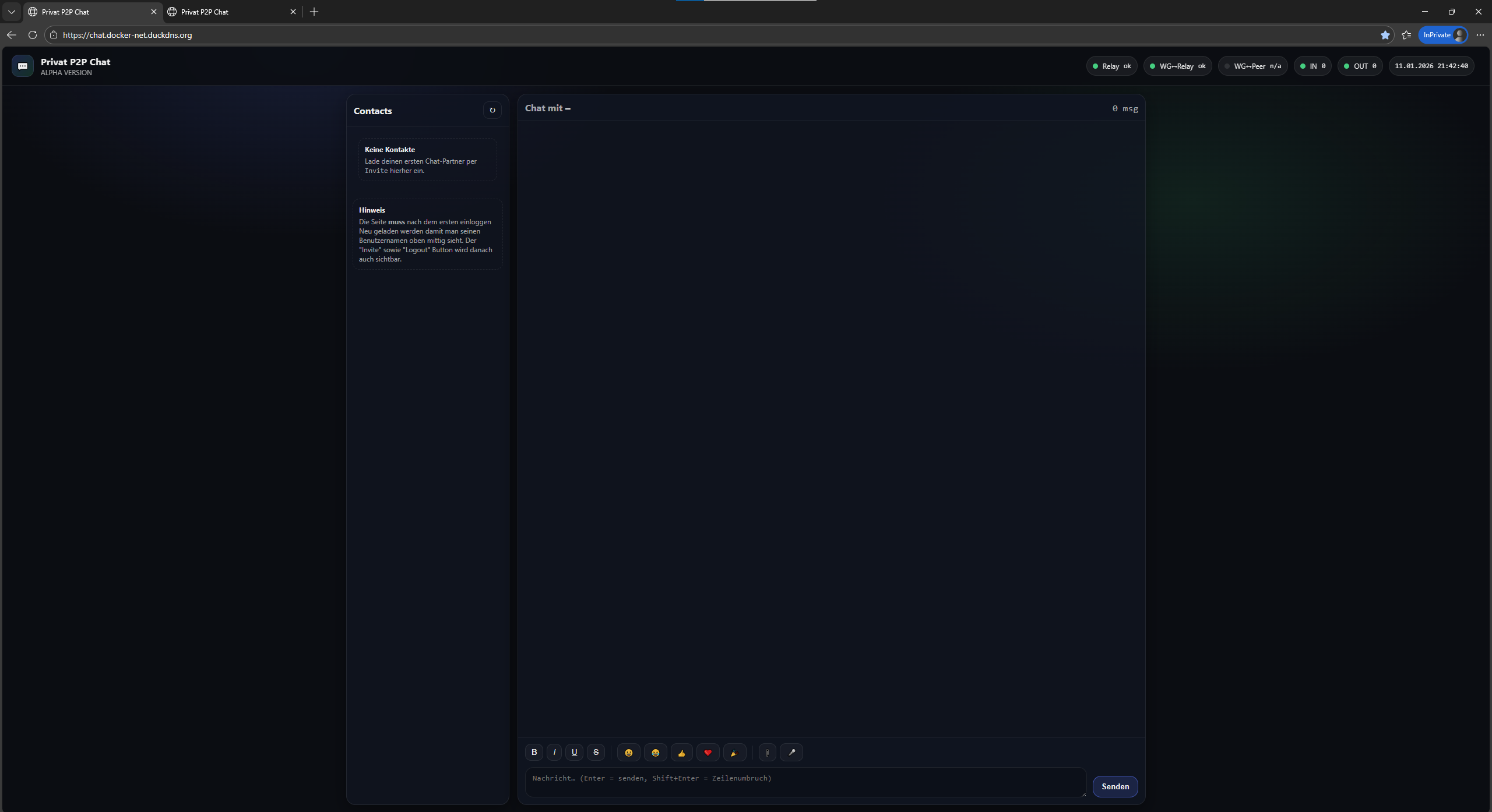The width and height of the screenshot is (1492, 812).
Task: Insert the party popper emoji
Action: [x=734, y=753]
